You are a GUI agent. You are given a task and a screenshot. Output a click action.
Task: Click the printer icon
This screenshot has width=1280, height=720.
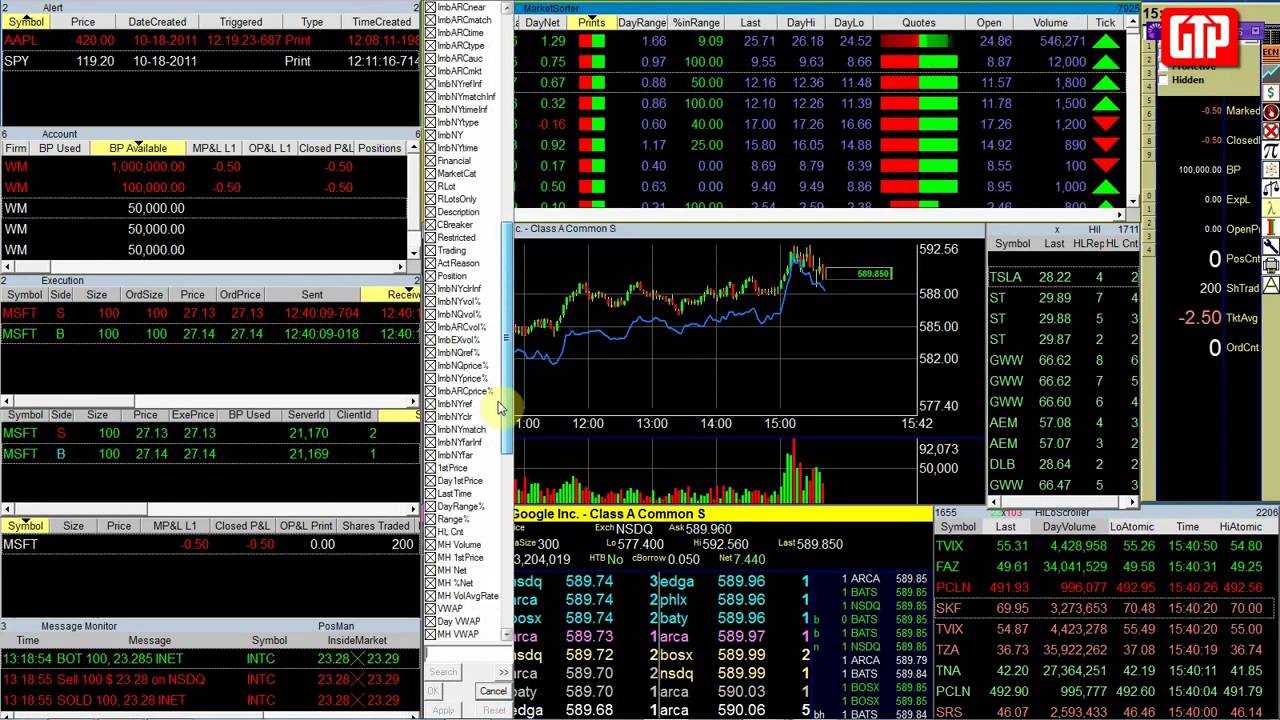(x=1271, y=266)
